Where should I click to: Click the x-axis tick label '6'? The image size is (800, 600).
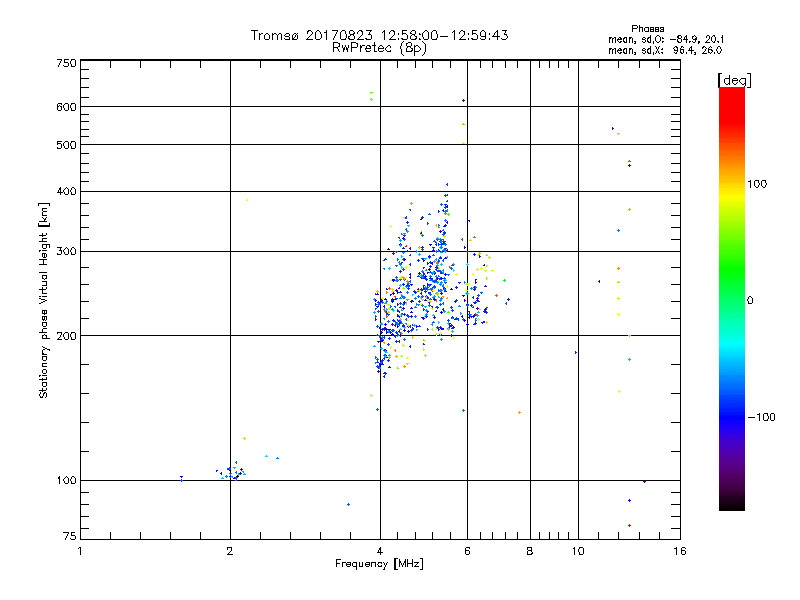(x=467, y=551)
